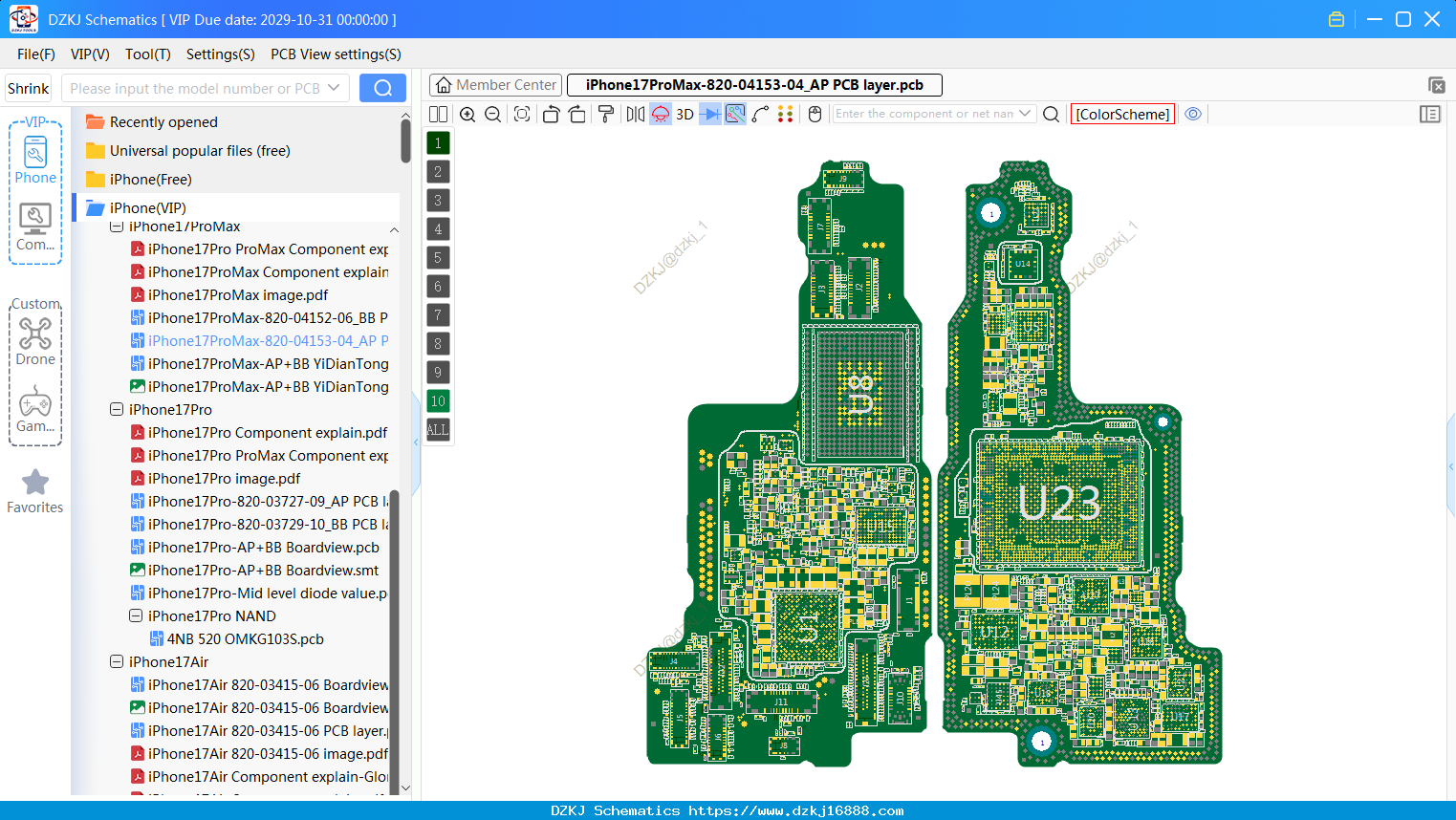
Task: Switch to 3D view
Action: click(x=685, y=114)
